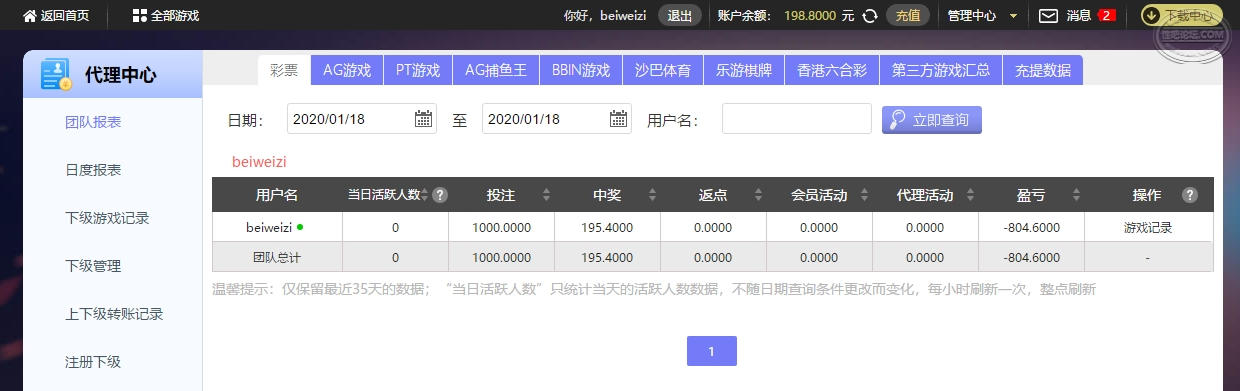Sort the 会员活动 column
1240x391 pixels.
coord(864,195)
